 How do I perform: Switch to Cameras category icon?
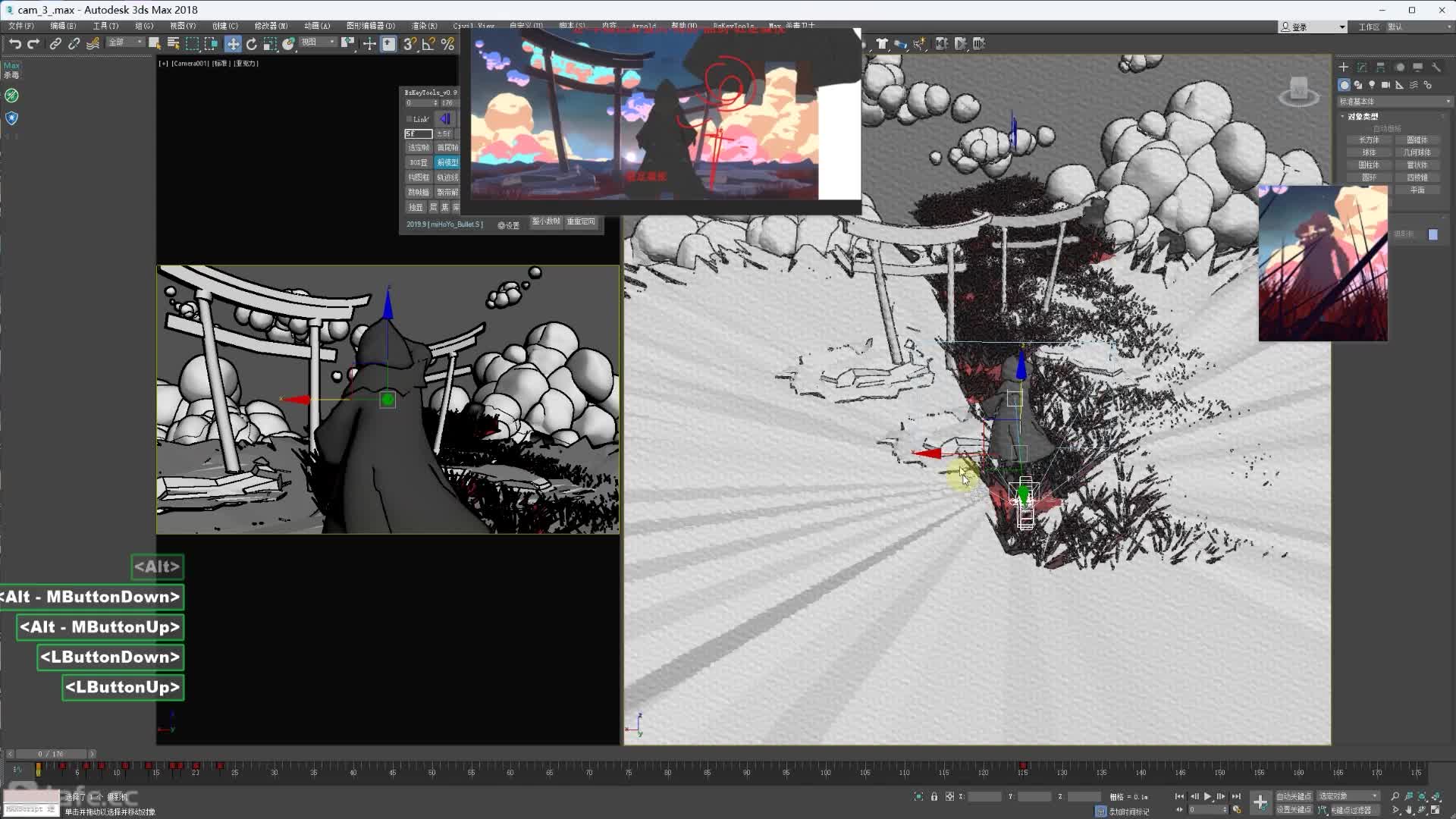pyautogui.click(x=1385, y=85)
